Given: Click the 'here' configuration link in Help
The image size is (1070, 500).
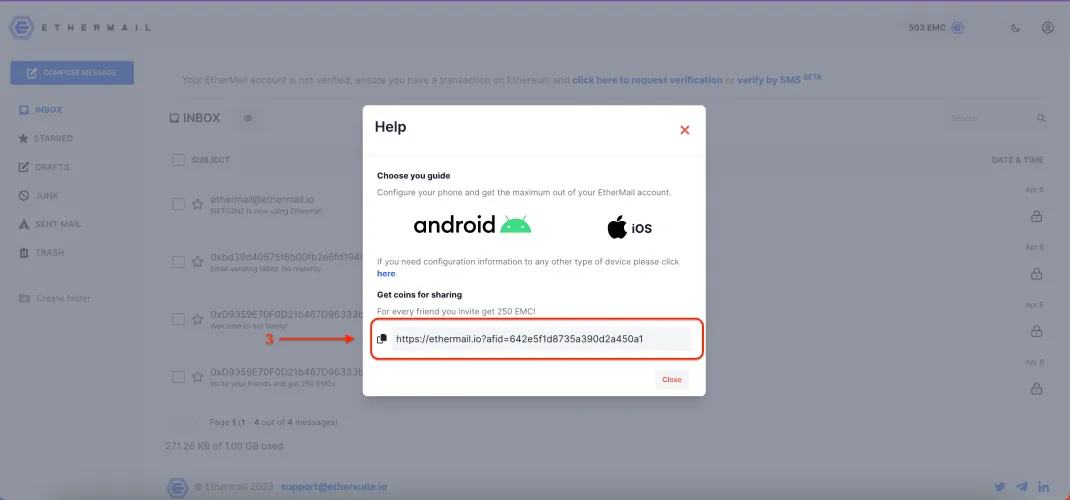Looking at the screenshot, I should tap(386, 274).
